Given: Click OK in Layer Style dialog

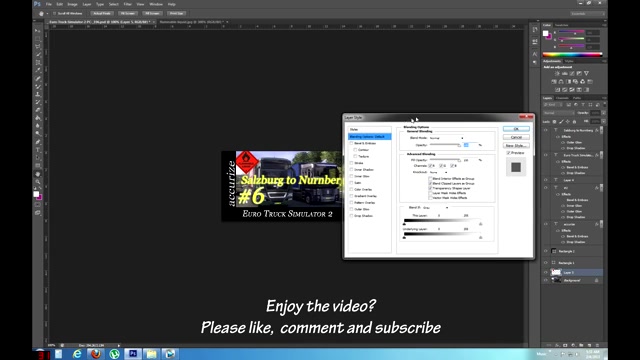Looking at the screenshot, I should pos(516,129).
